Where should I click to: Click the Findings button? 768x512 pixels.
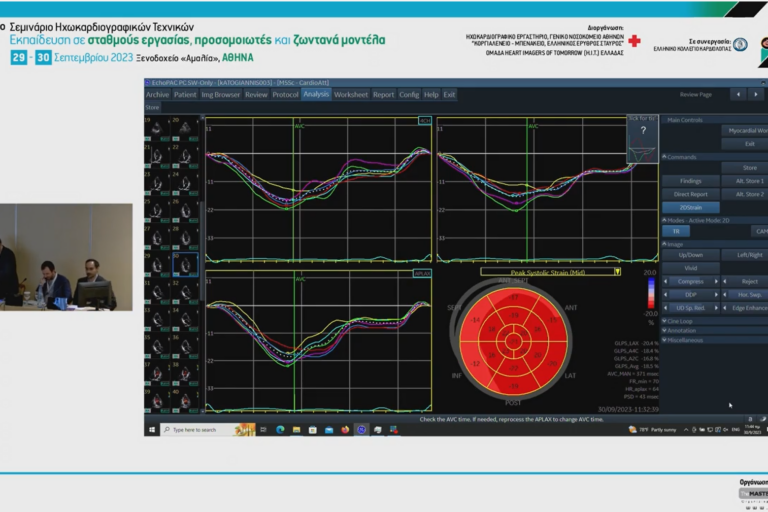pyautogui.click(x=691, y=181)
